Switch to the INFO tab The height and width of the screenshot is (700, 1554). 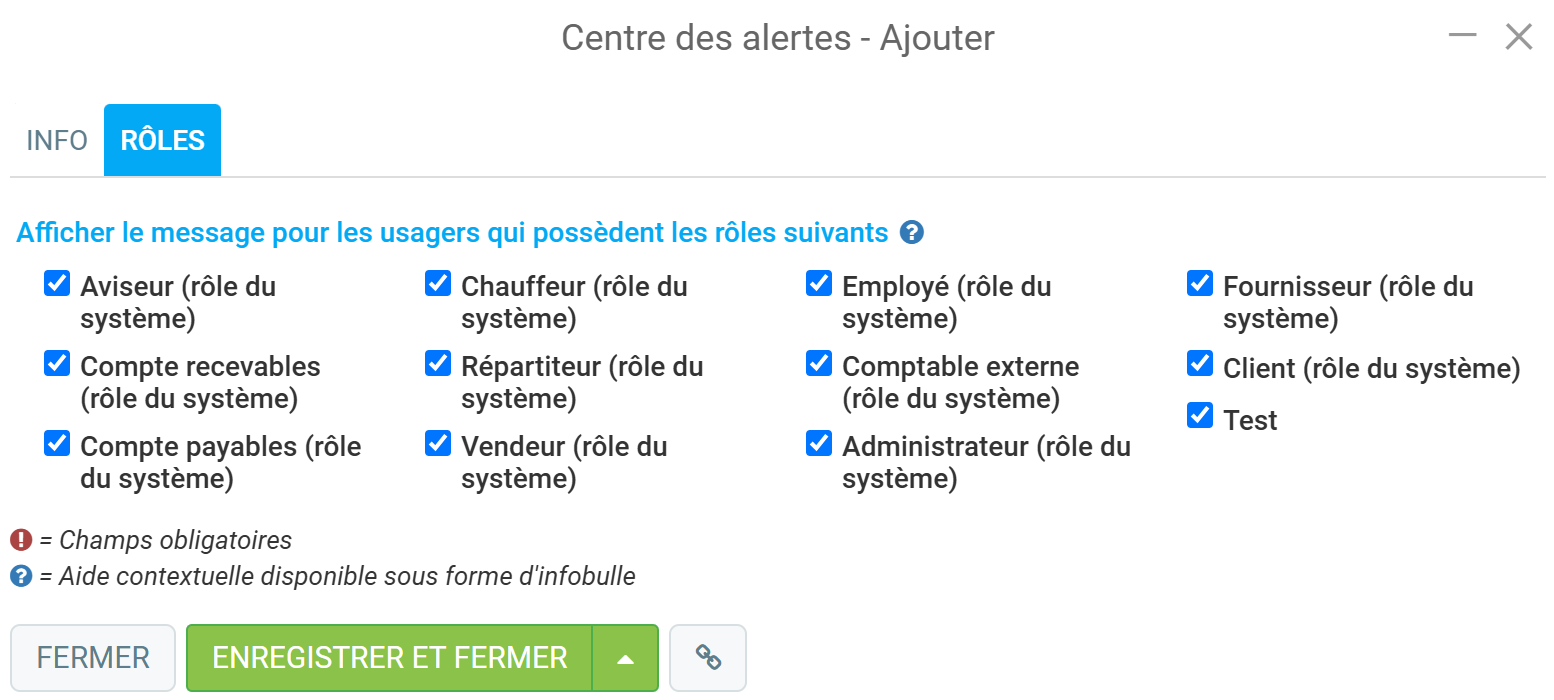pyautogui.click(x=57, y=141)
